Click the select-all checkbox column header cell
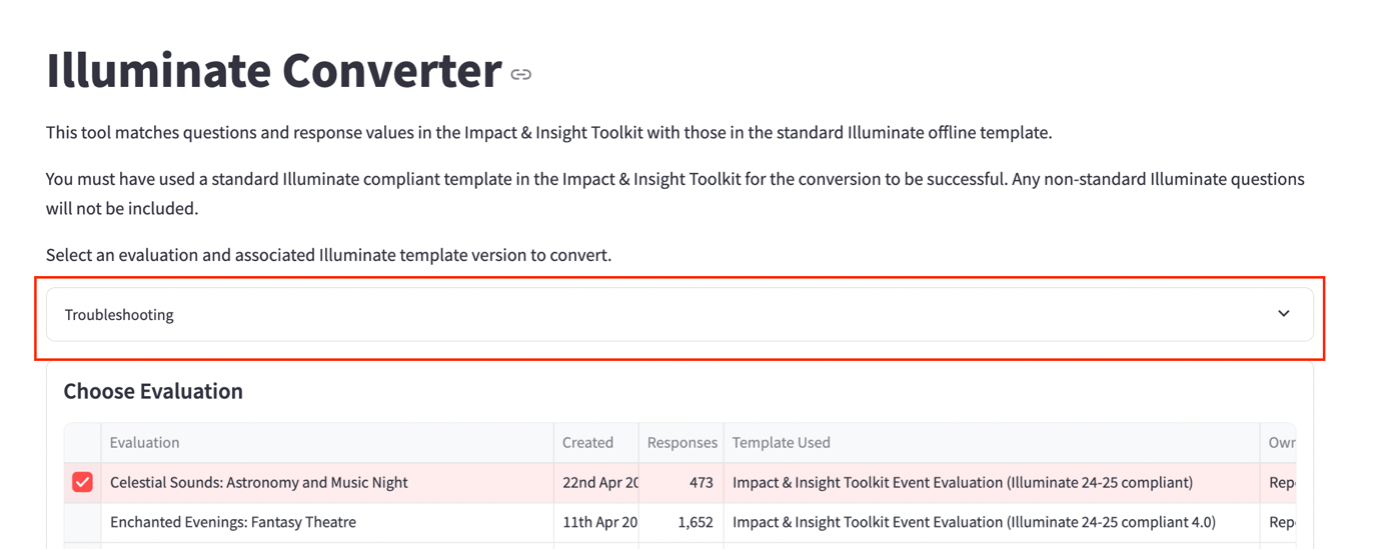The image size is (1384, 550). click(82, 443)
